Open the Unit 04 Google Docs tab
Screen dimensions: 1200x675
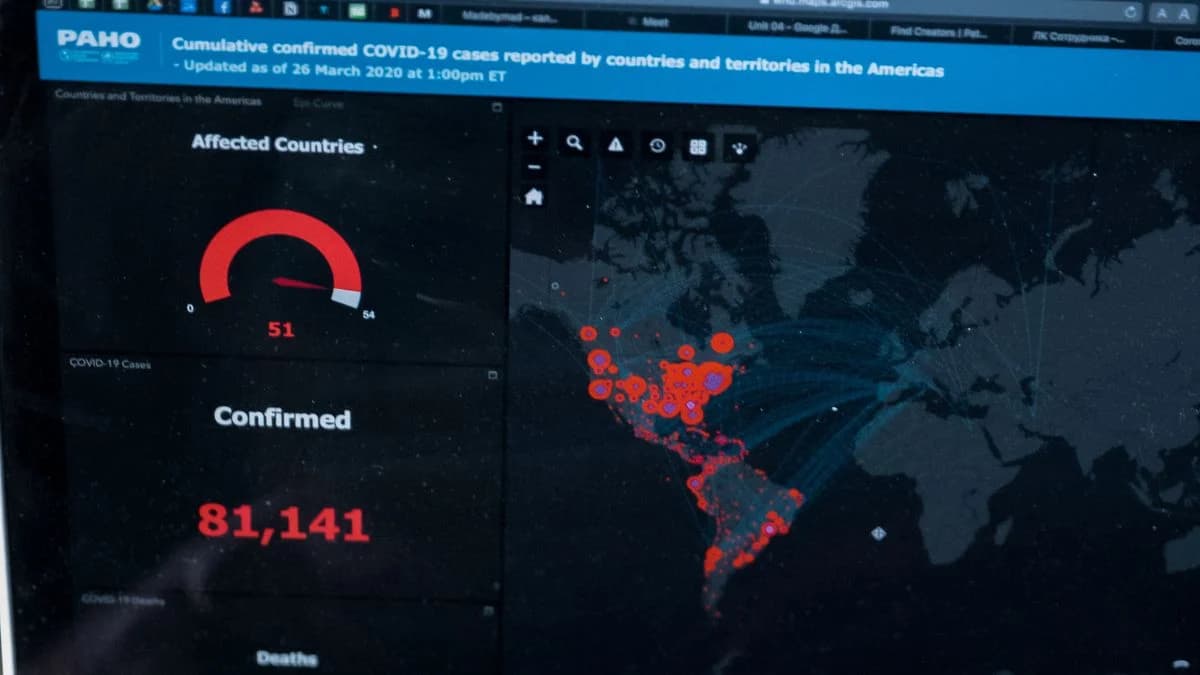tap(797, 27)
